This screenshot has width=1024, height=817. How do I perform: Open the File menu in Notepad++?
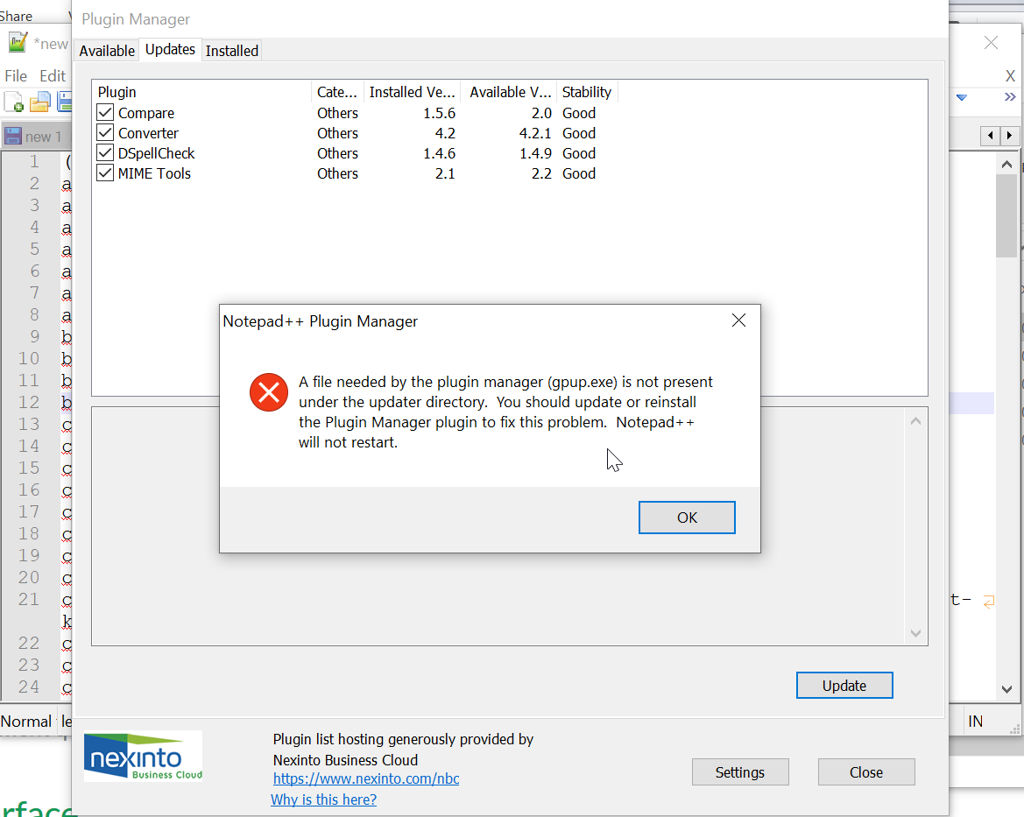(16, 76)
